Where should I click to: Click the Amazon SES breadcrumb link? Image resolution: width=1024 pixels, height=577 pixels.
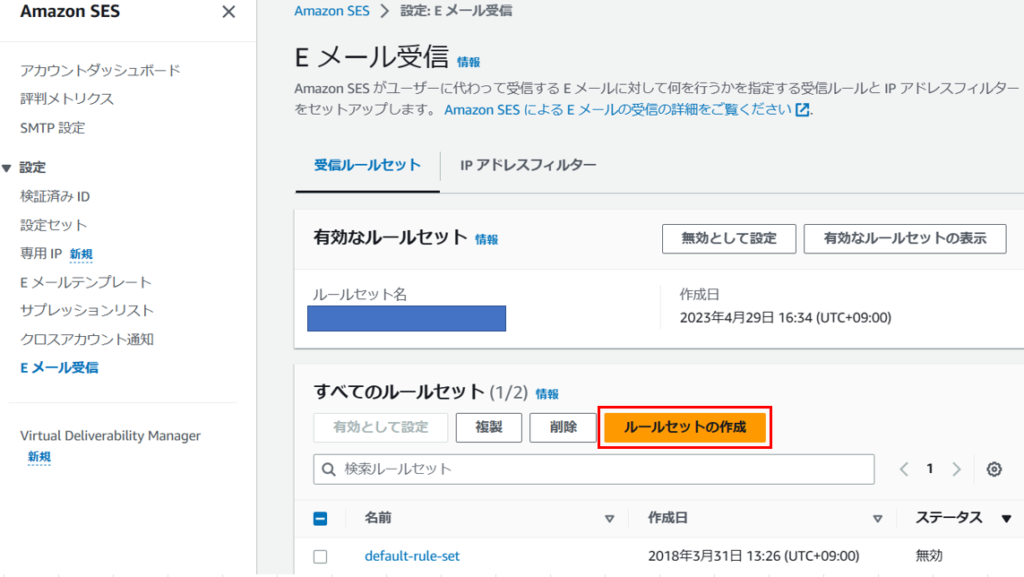click(332, 11)
